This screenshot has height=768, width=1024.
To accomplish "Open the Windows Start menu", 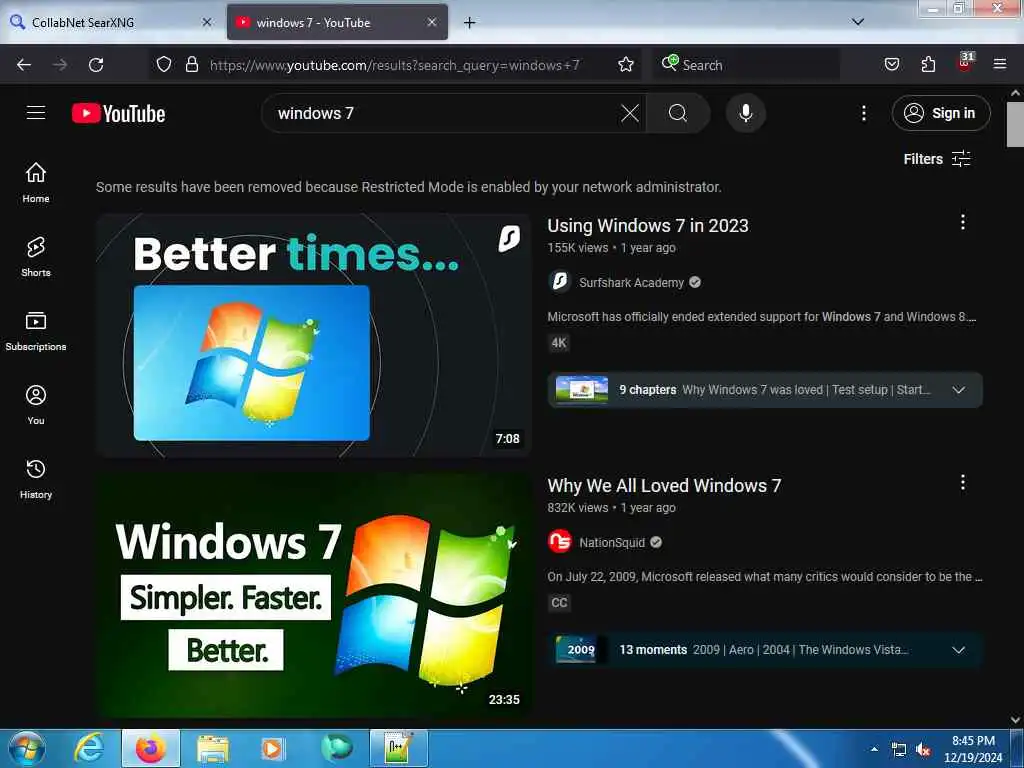I will coord(27,748).
